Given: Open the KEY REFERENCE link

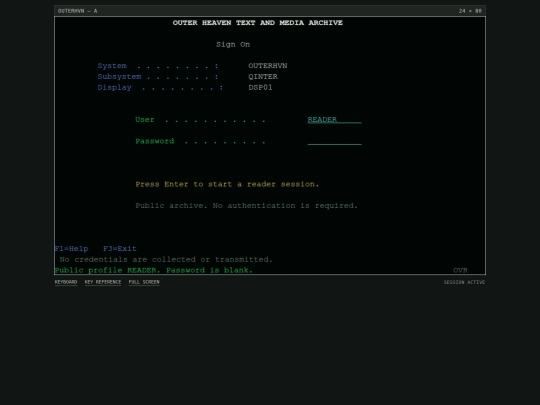Looking at the screenshot, I should (x=103, y=282).
